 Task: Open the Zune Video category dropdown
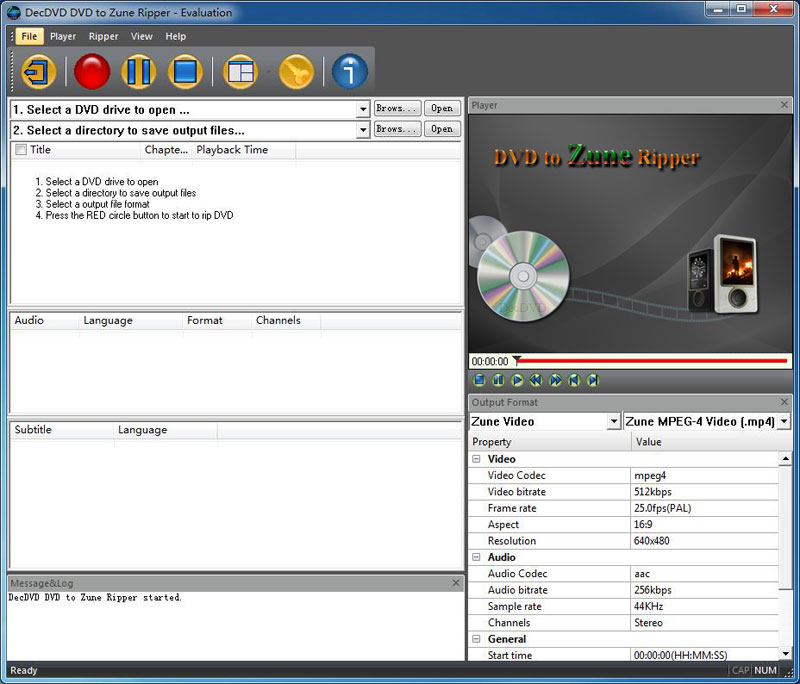pyautogui.click(x=614, y=421)
